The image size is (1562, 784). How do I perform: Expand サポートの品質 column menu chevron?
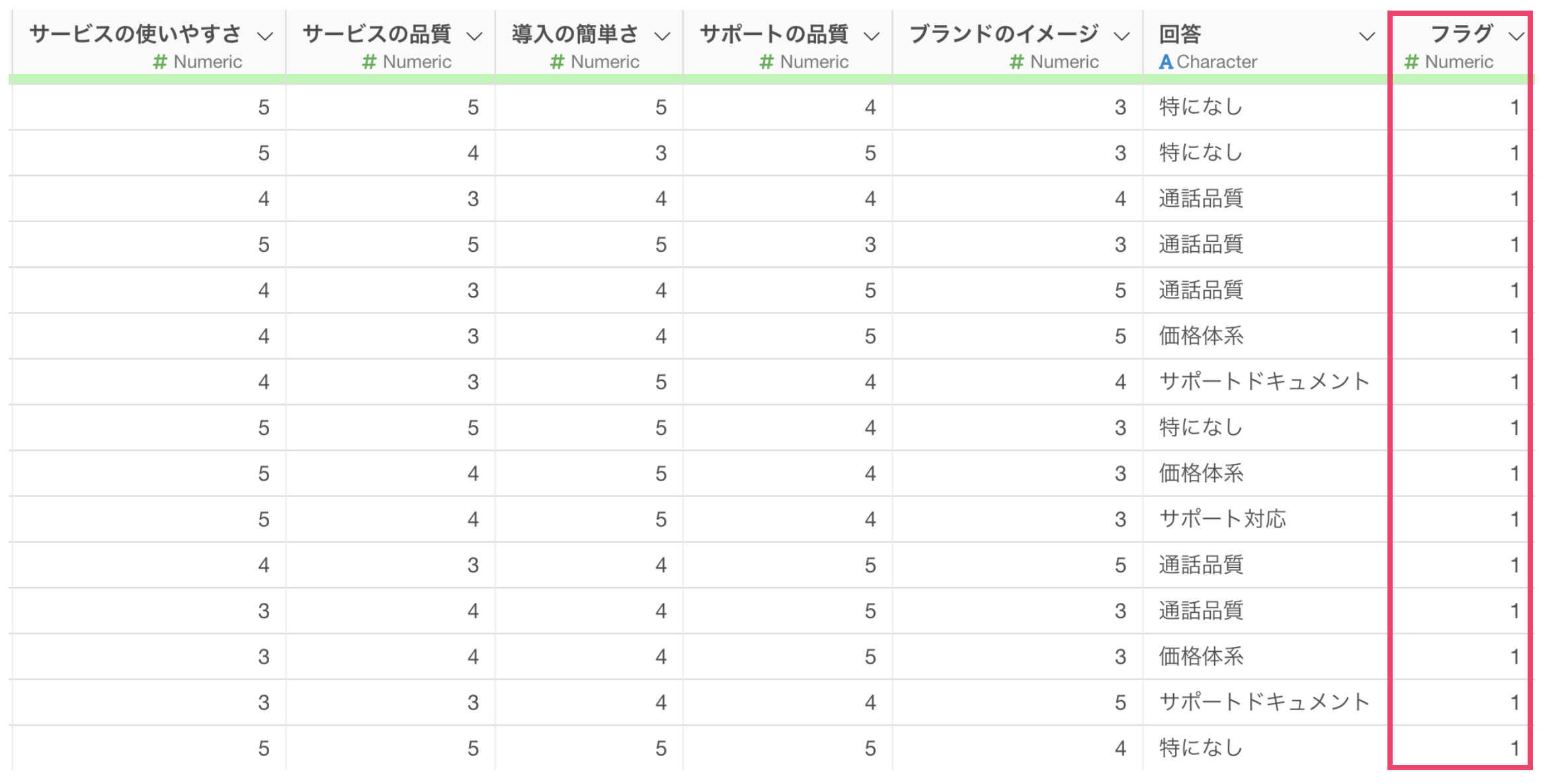tap(872, 36)
